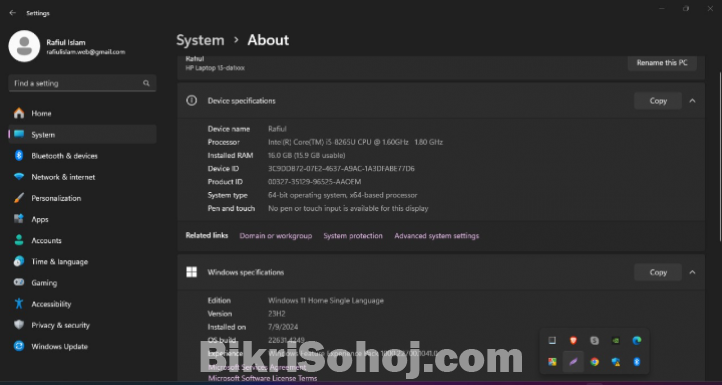Screen dimensions: 722x385
Task: Click the 23H2 version value
Action: coord(277,314)
